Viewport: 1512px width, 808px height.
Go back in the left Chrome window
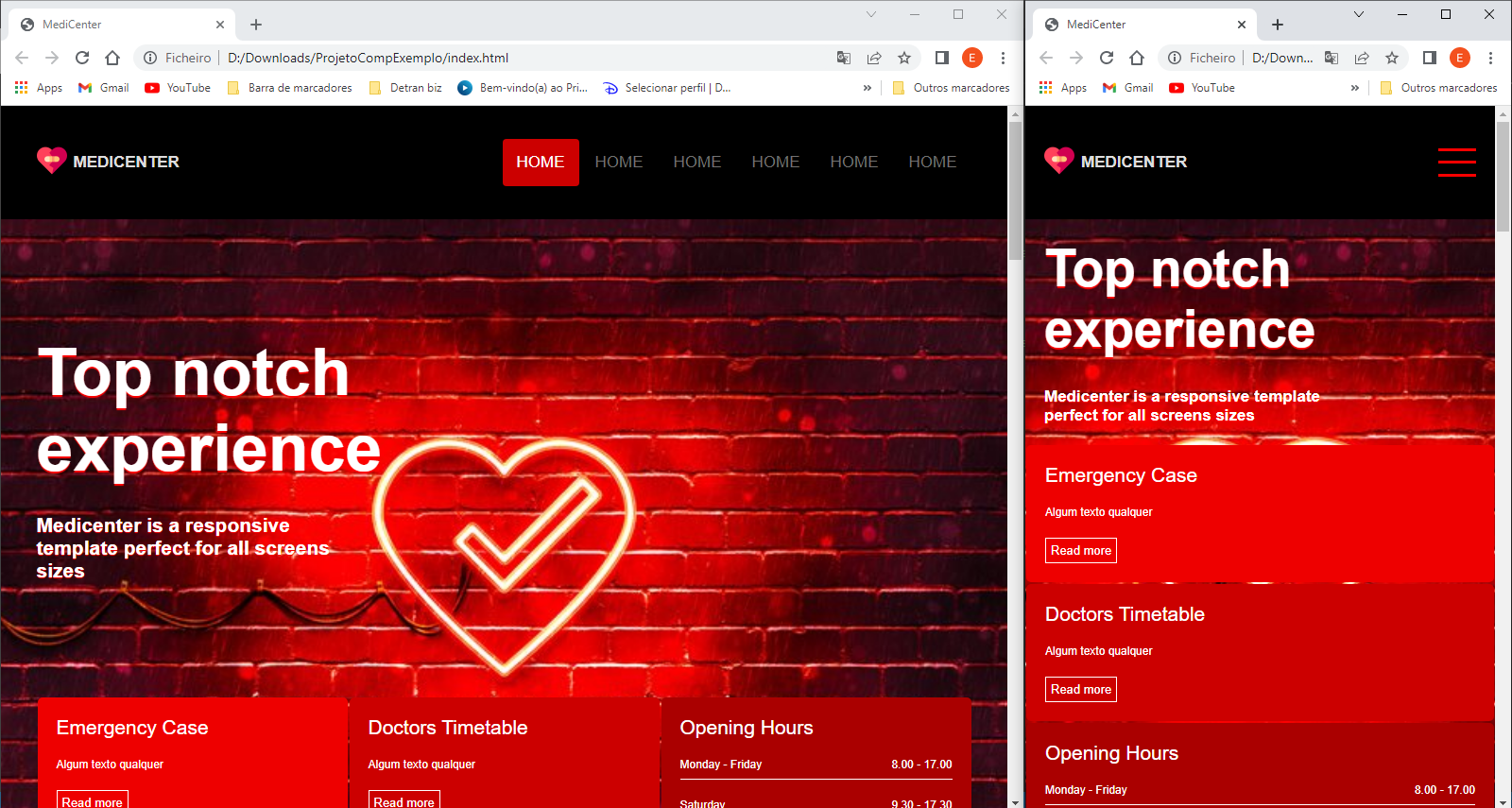(x=22, y=58)
